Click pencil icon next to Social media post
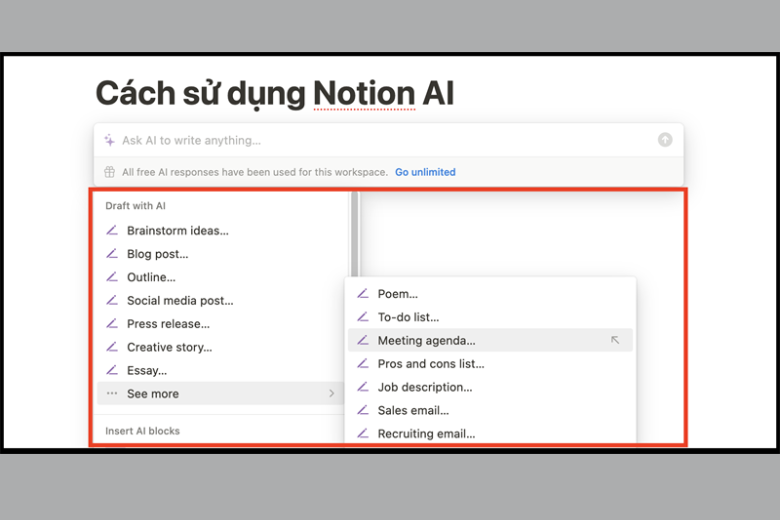 pos(112,300)
